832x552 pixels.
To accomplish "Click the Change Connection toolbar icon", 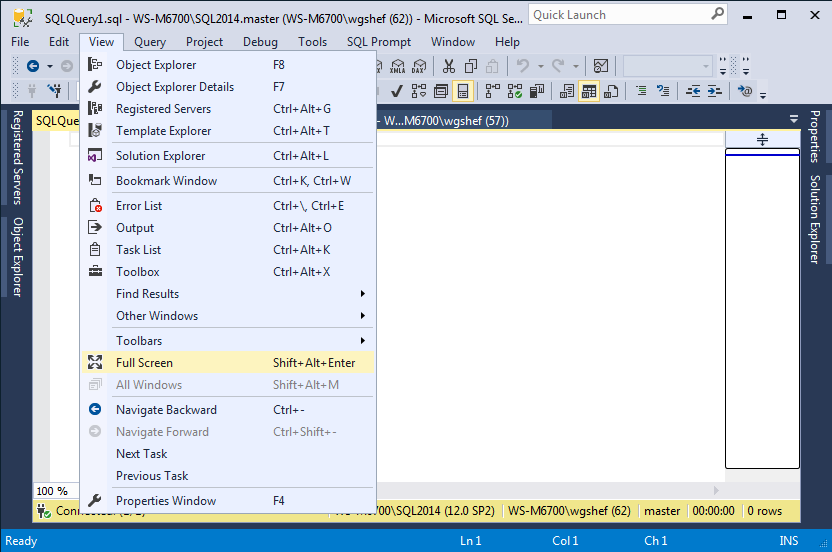I will [x=54, y=91].
